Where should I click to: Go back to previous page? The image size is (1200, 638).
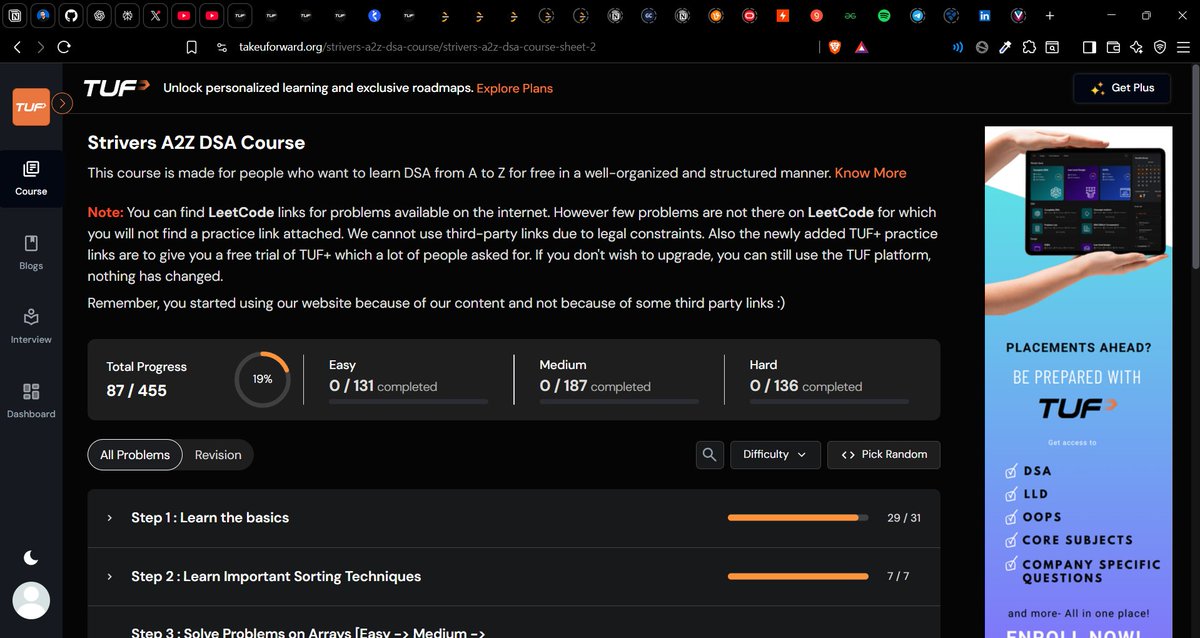pyautogui.click(x=17, y=47)
